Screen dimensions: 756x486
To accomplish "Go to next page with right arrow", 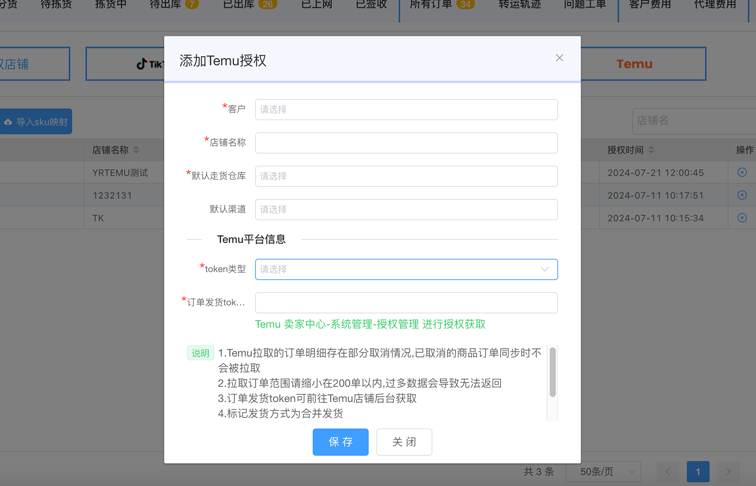I will point(728,471).
